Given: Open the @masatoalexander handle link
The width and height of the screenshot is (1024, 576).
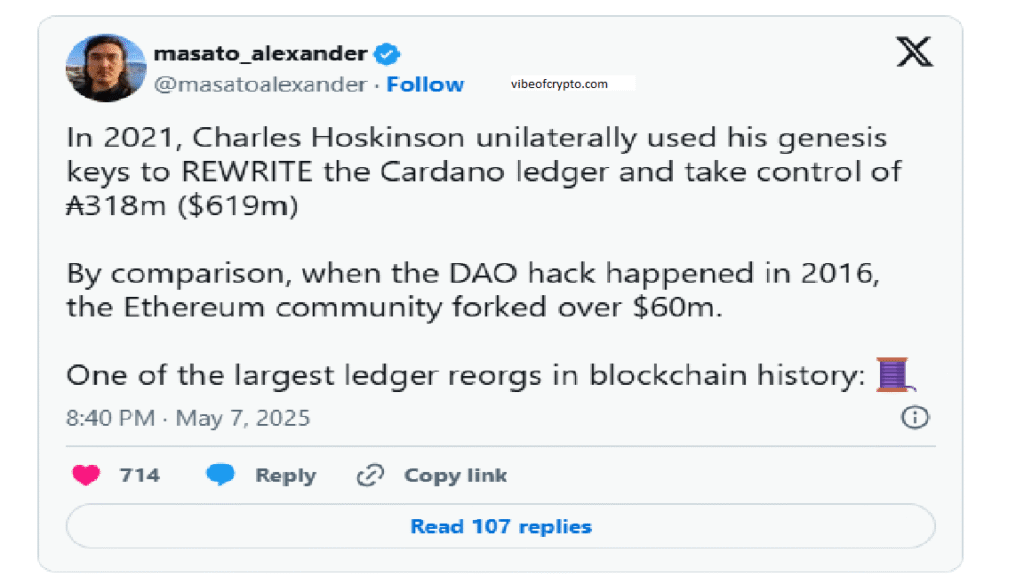Looking at the screenshot, I should coord(259,85).
